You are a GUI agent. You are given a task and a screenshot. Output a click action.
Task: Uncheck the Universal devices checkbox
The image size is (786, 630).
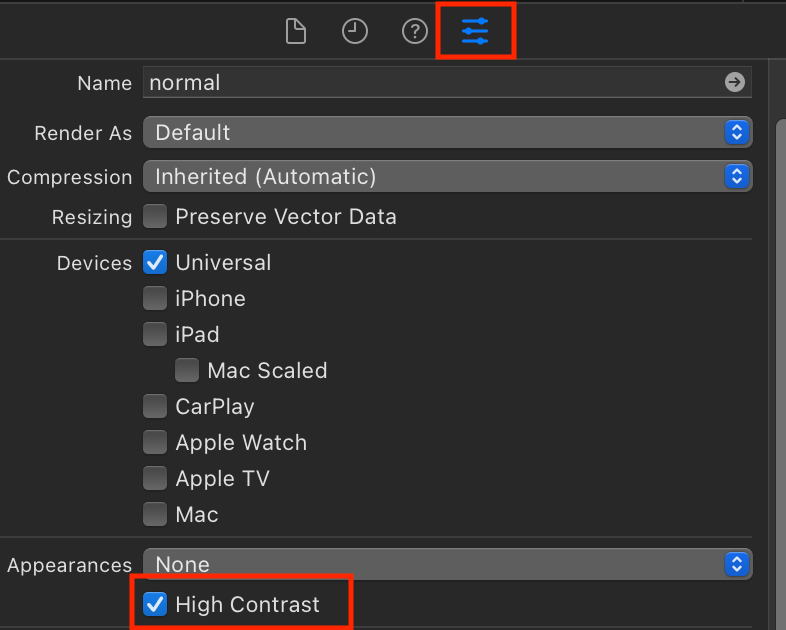point(155,263)
